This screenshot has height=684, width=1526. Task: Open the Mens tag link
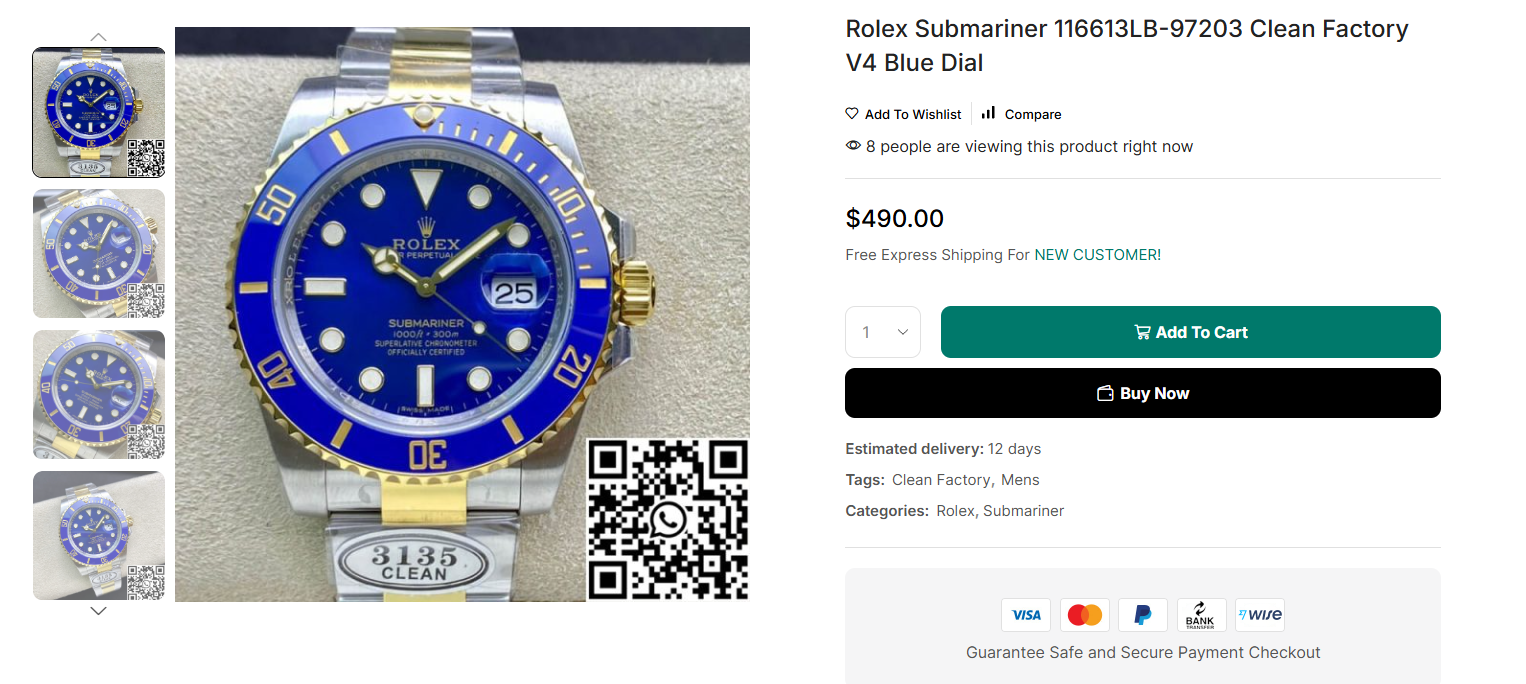click(1020, 480)
